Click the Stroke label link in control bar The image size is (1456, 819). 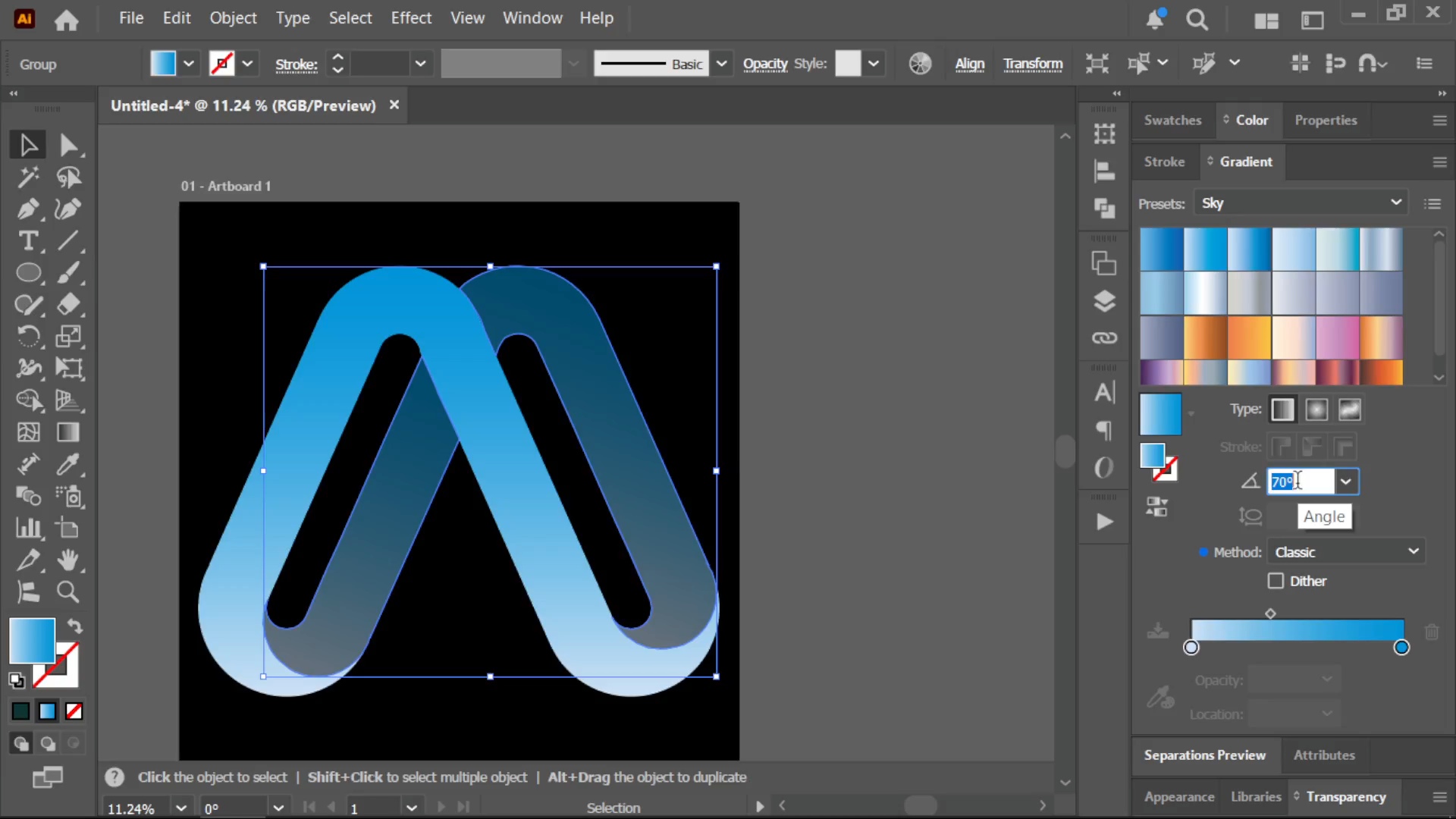(x=296, y=64)
